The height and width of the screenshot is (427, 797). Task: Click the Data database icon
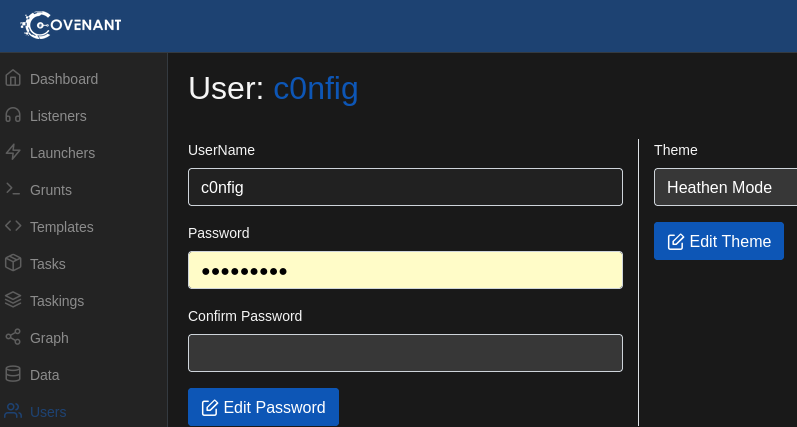pos(13,374)
